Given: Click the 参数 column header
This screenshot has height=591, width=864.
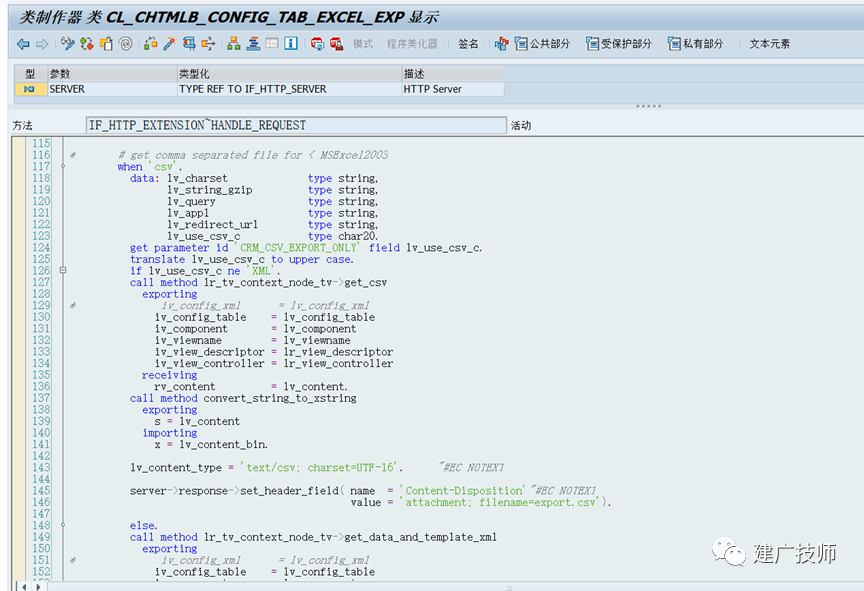Looking at the screenshot, I should (x=112, y=74).
